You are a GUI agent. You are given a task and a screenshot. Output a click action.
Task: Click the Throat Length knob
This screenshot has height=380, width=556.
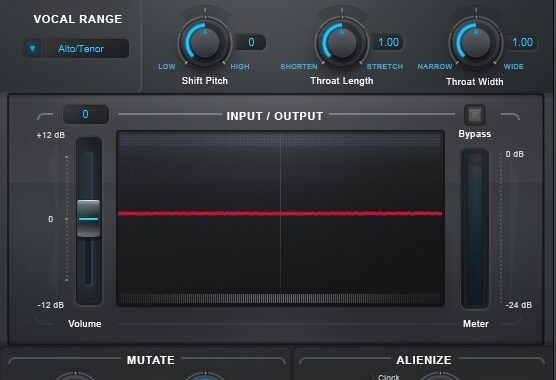click(342, 42)
